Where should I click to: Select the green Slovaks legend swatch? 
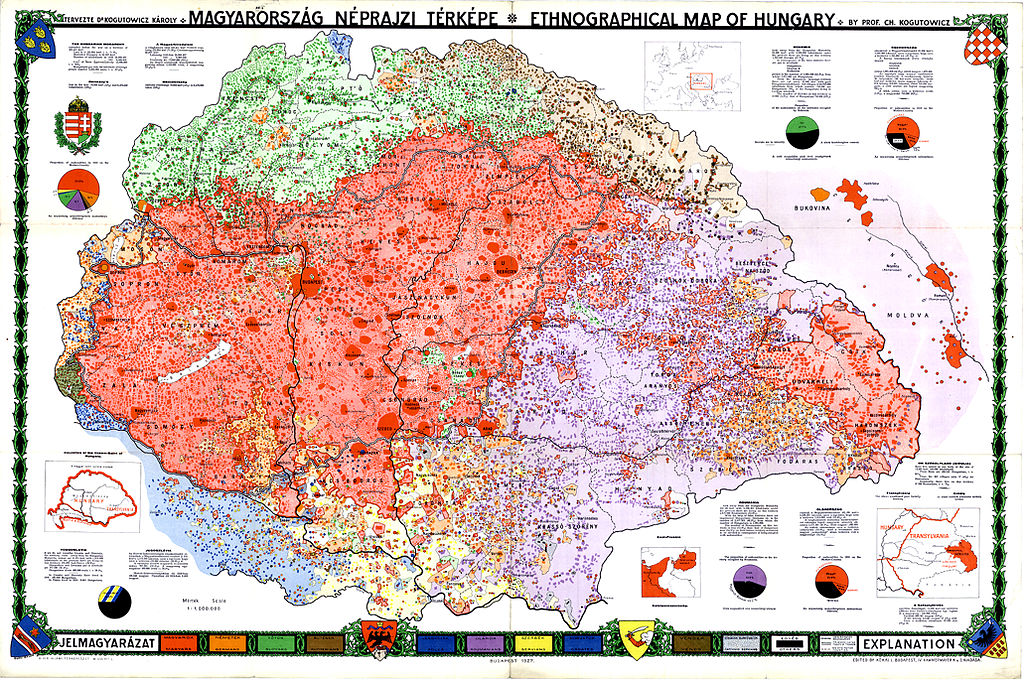275,643
